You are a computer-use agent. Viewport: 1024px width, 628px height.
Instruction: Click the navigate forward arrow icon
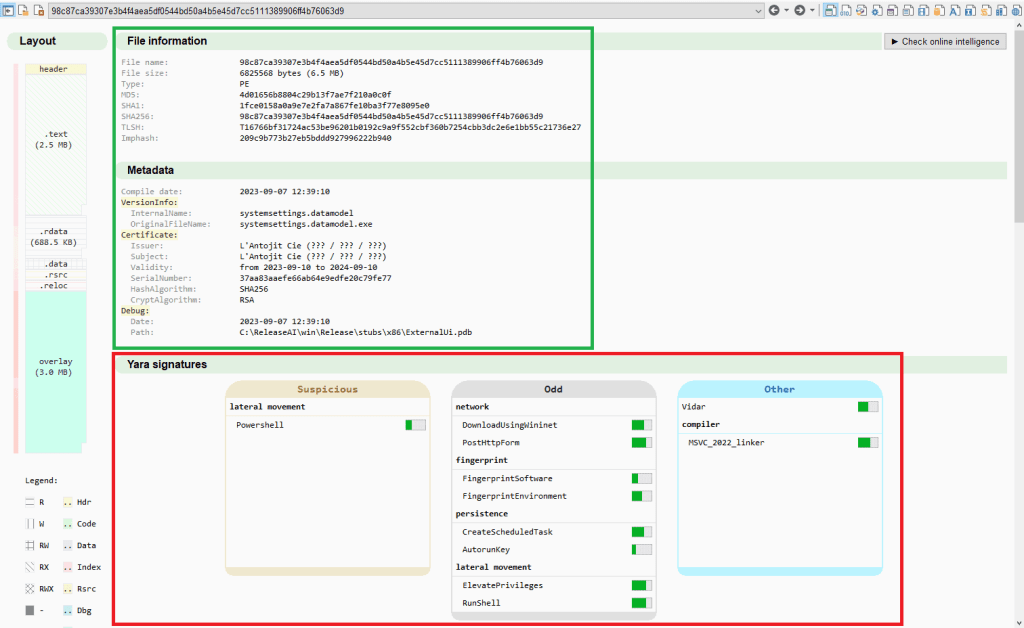(799, 11)
